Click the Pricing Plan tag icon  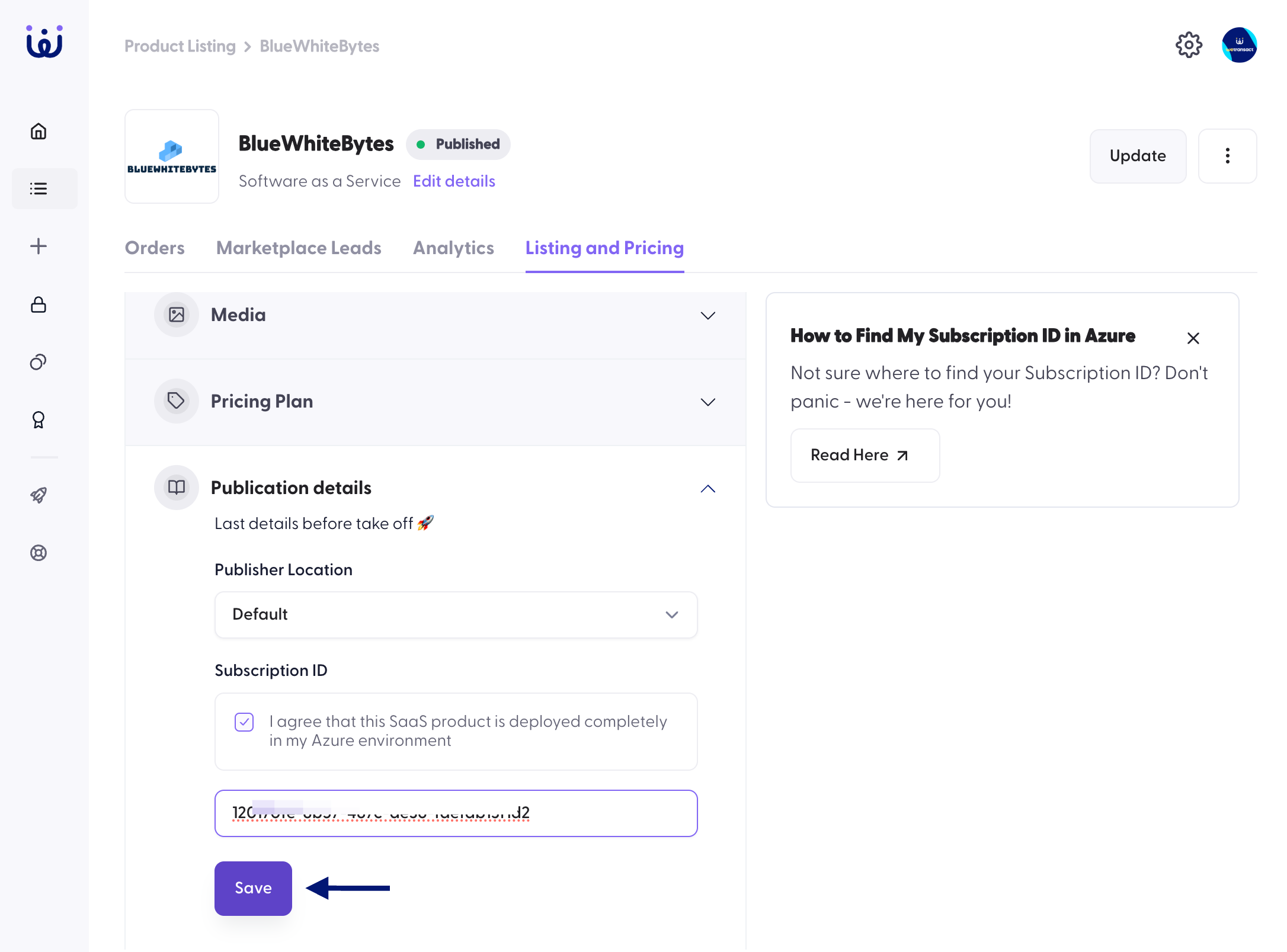point(177,401)
